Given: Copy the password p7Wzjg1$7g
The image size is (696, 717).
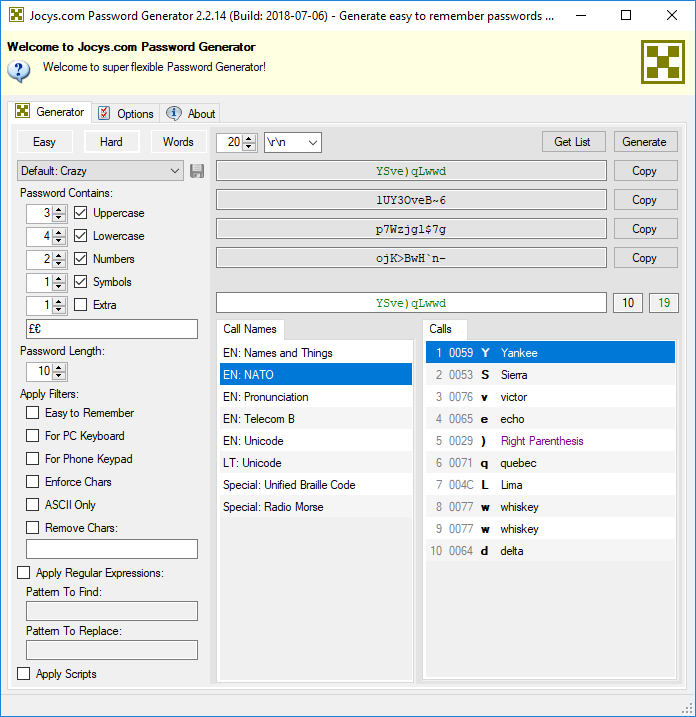Looking at the screenshot, I should [645, 229].
